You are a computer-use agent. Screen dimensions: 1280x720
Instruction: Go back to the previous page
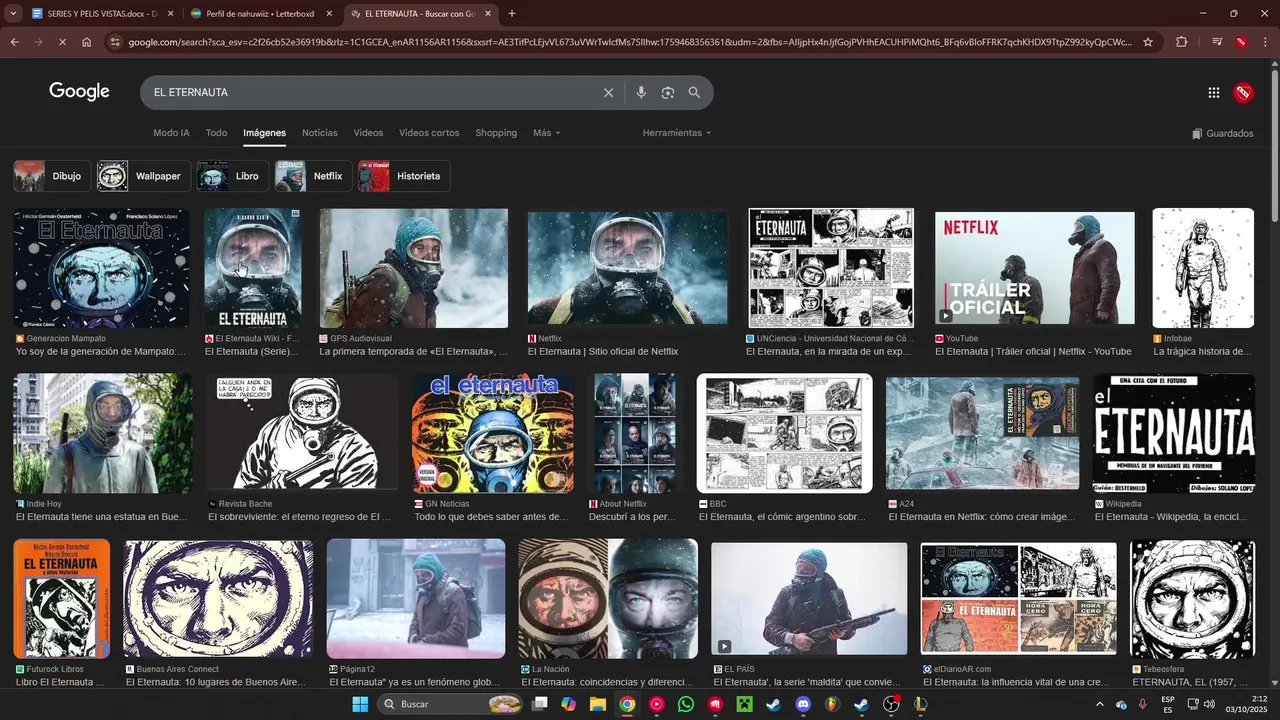click(14, 42)
